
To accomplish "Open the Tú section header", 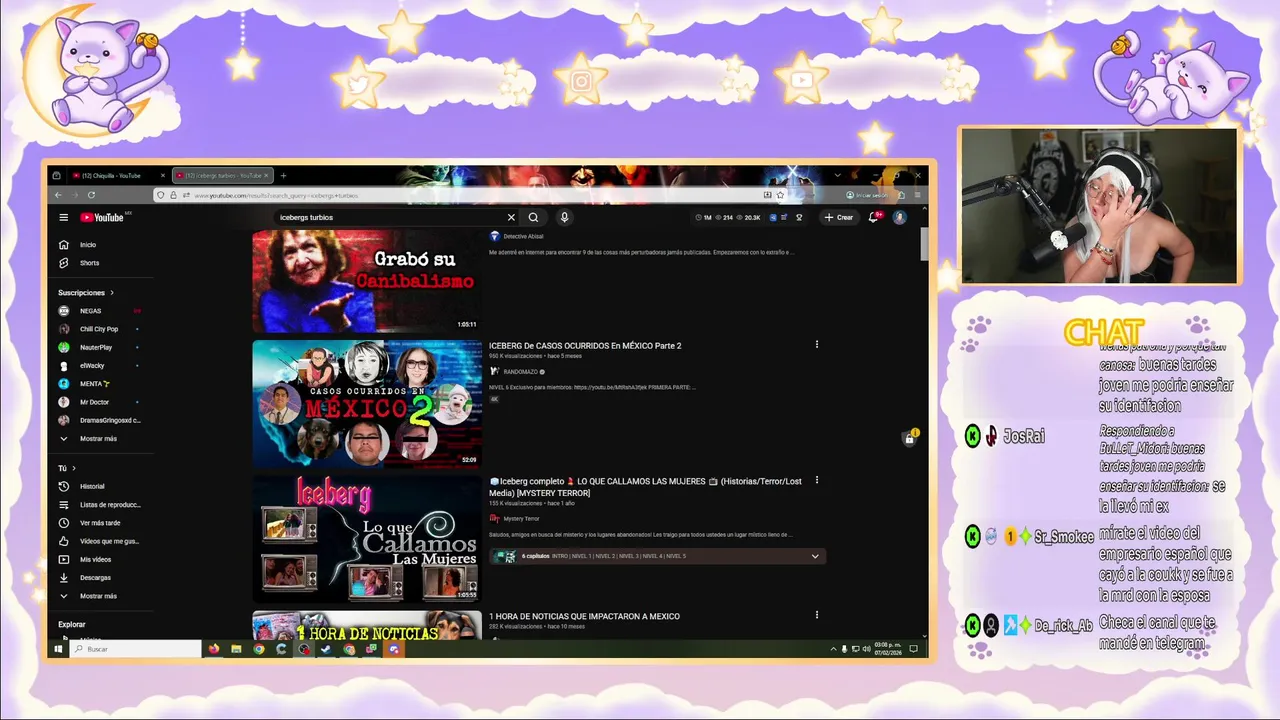I will pos(67,468).
